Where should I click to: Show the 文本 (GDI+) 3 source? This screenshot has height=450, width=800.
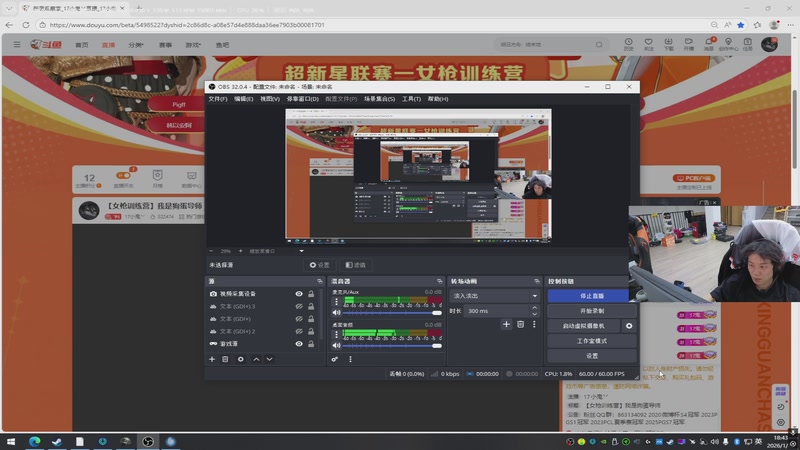coord(299,307)
